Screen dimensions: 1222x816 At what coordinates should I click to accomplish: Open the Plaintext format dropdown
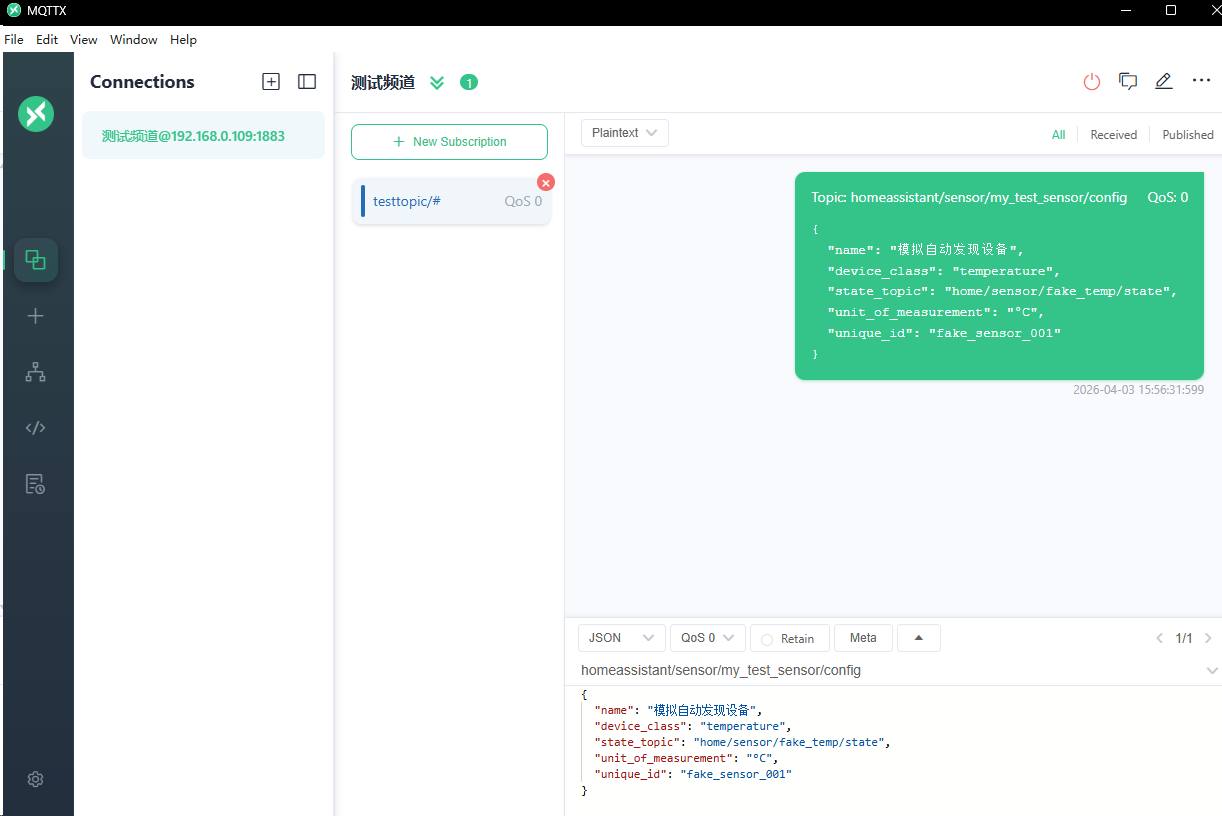624,133
